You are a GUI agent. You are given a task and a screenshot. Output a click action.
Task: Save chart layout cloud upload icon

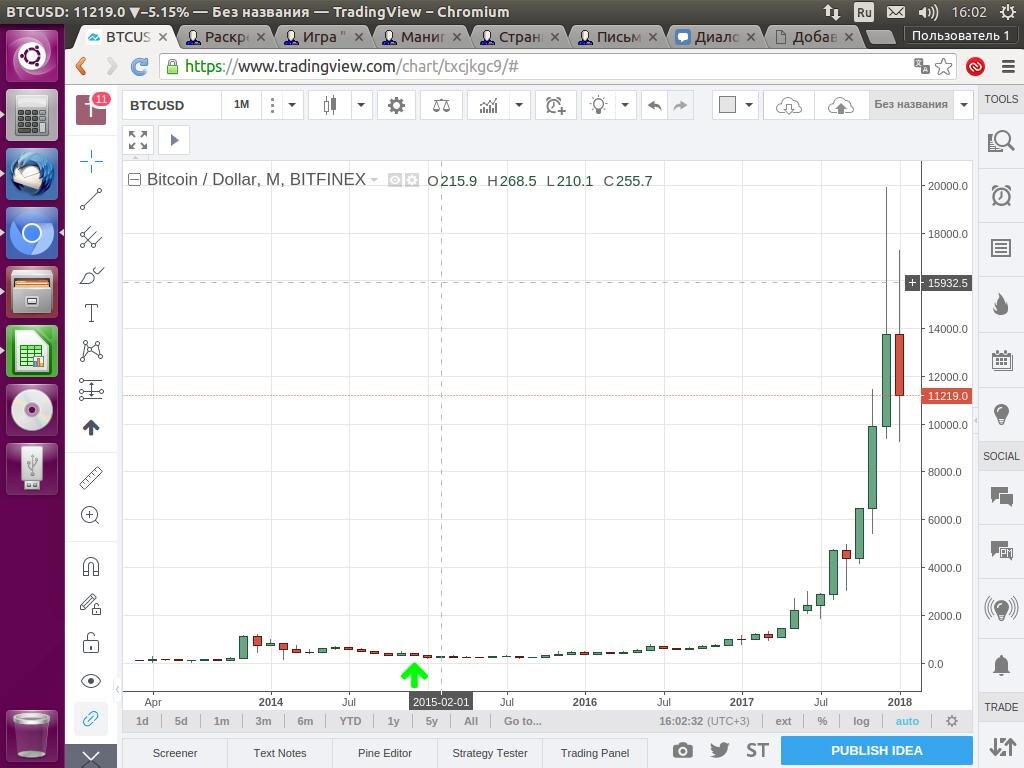841,105
